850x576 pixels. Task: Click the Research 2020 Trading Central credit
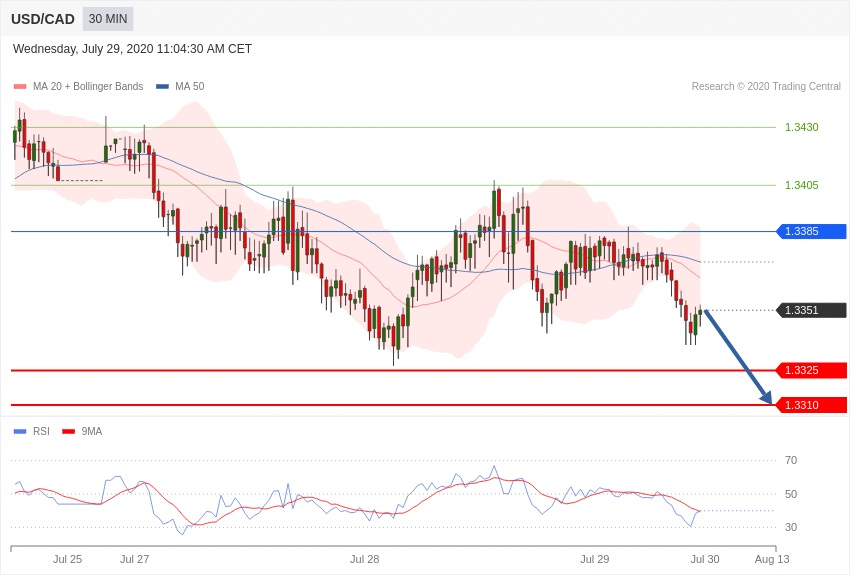[766, 87]
